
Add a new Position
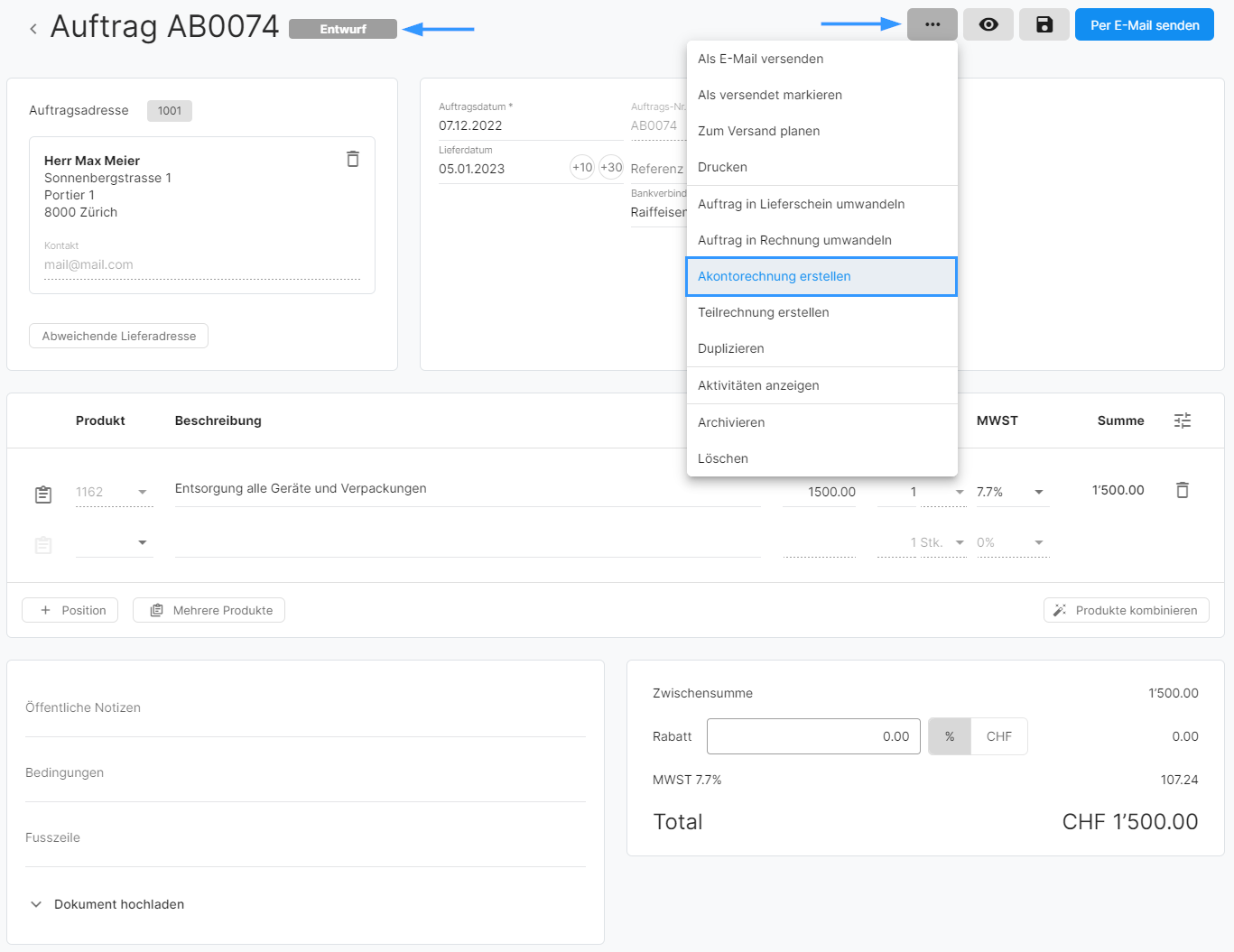point(70,610)
